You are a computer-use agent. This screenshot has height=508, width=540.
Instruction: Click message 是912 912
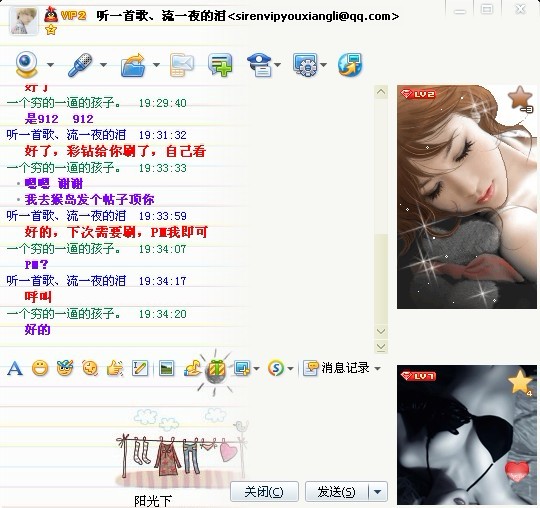[x=59, y=119]
